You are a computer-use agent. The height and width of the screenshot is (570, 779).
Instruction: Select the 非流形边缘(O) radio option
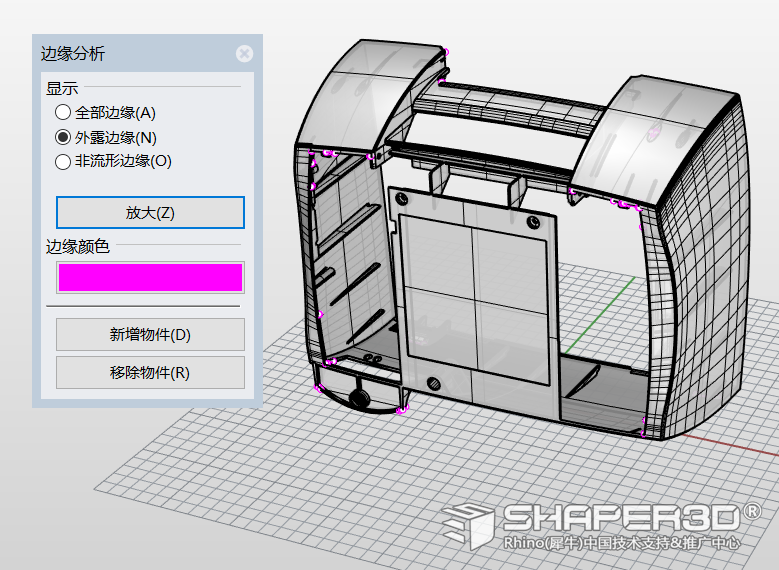coord(113,161)
